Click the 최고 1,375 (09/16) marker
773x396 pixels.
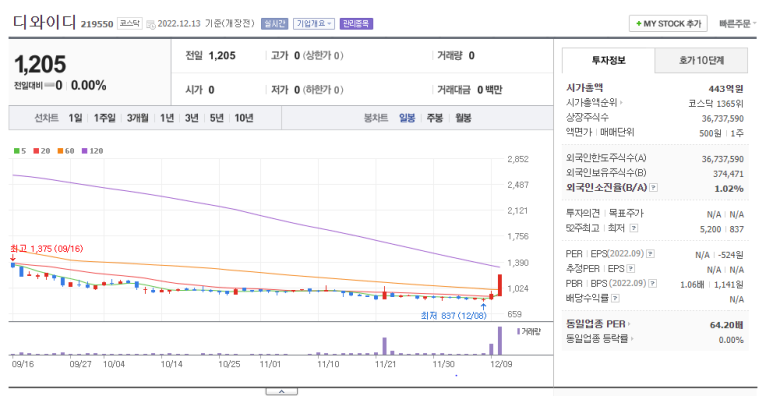coord(46,249)
